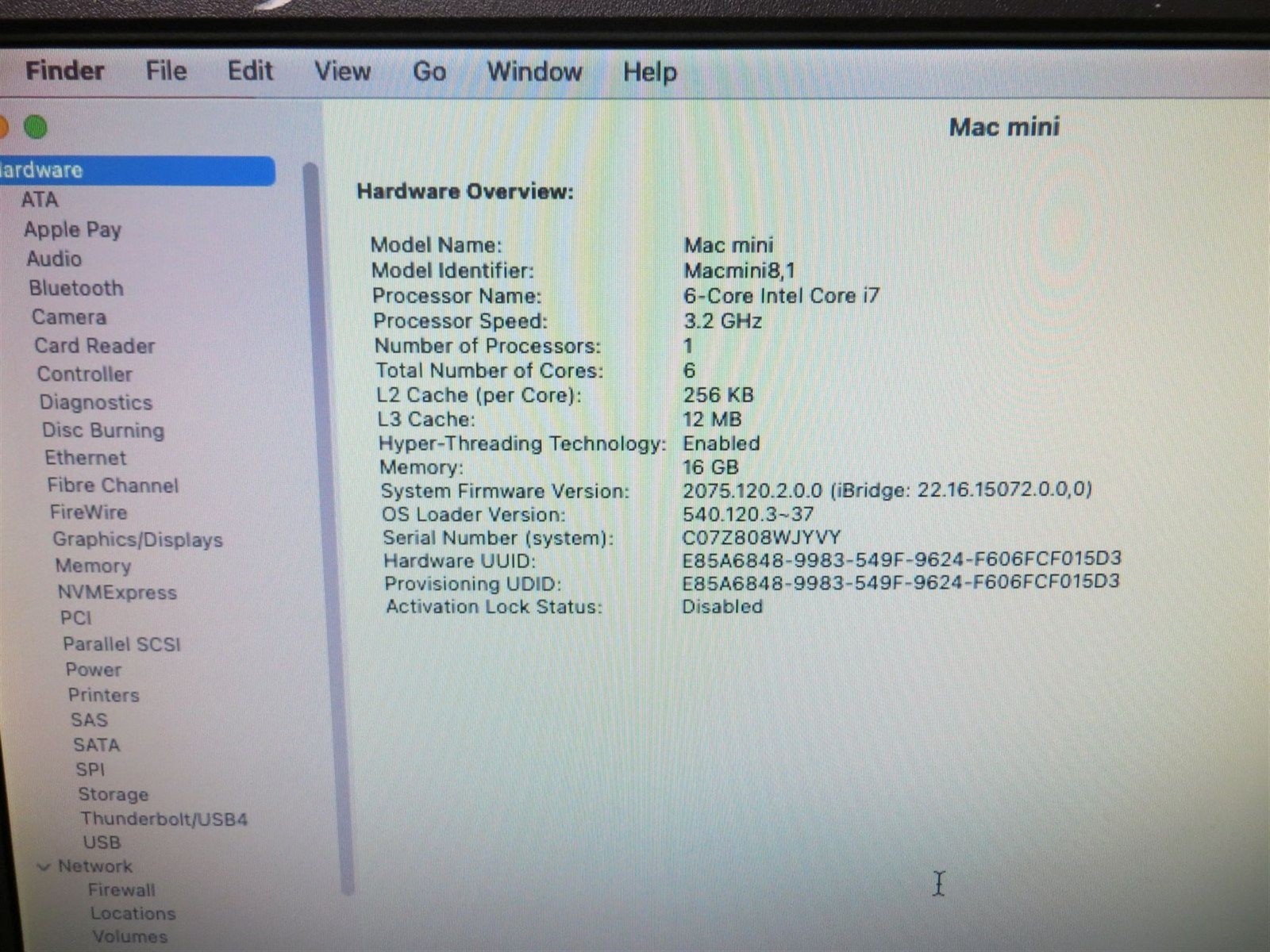Screen dimensions: 1270x952
Task: Select Printers in the sidebar
Action: 104,694
